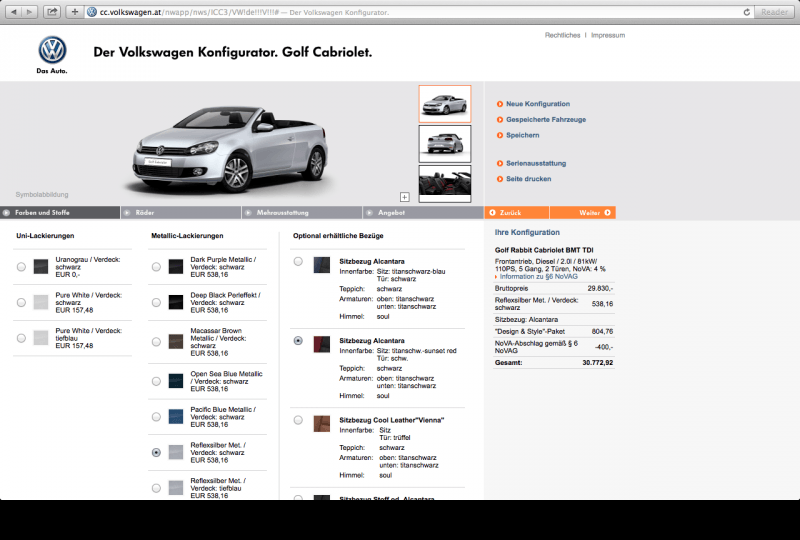Image resolution: width=800 pixels, height=540 pixels.
Task: Click the arrow icon beside Seite drucken
Action: 499,178
